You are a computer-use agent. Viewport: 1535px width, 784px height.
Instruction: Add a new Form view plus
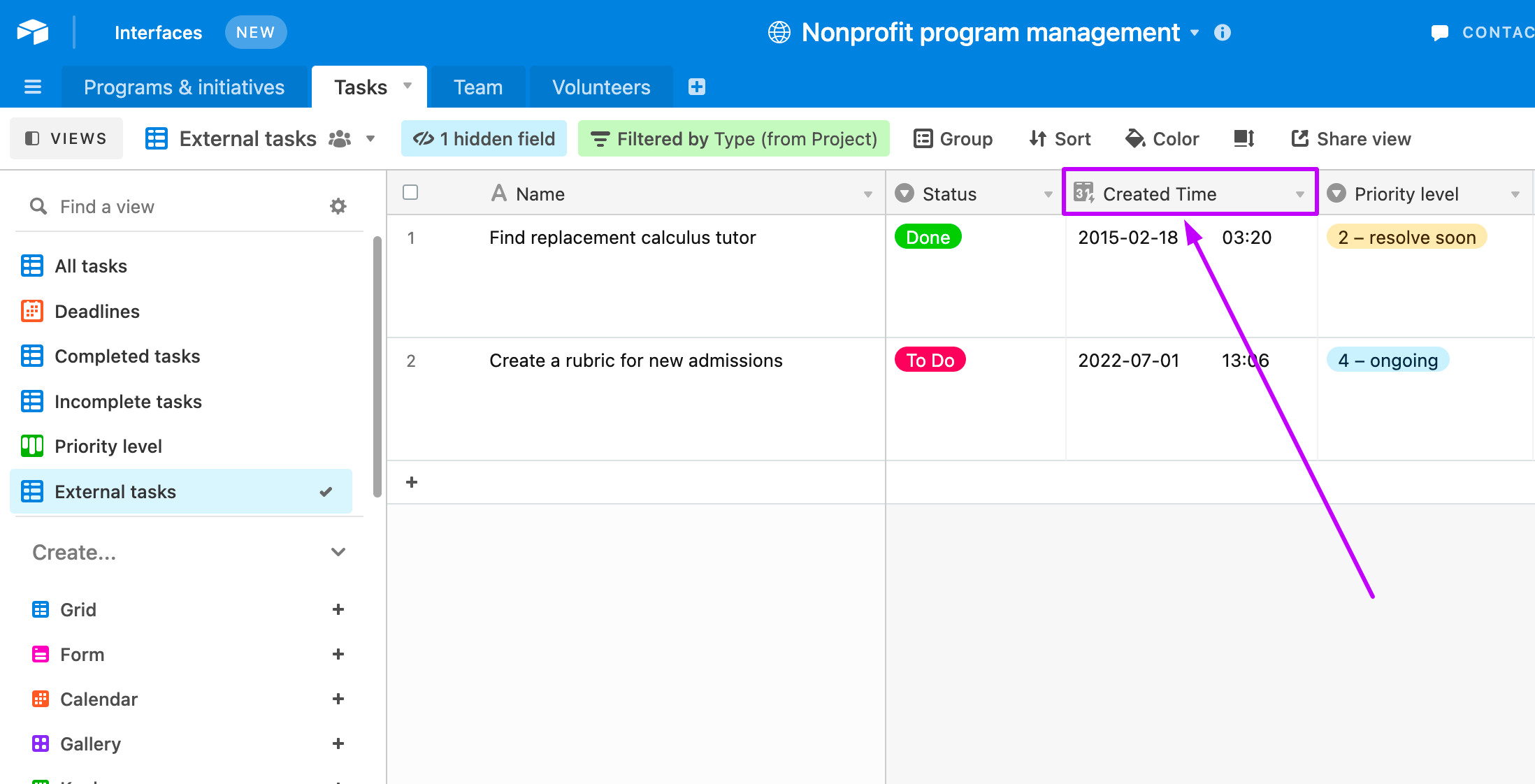pos(338,654)
